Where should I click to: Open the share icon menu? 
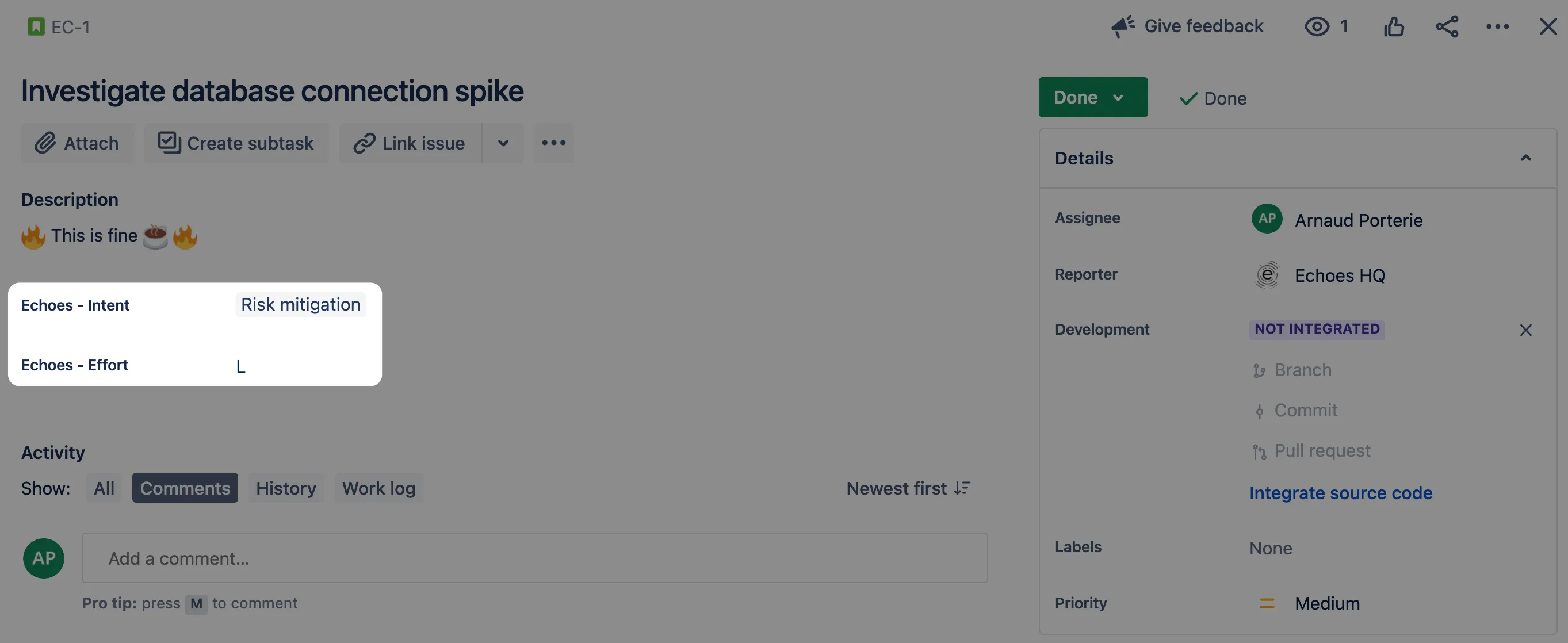click(1447, 26)
